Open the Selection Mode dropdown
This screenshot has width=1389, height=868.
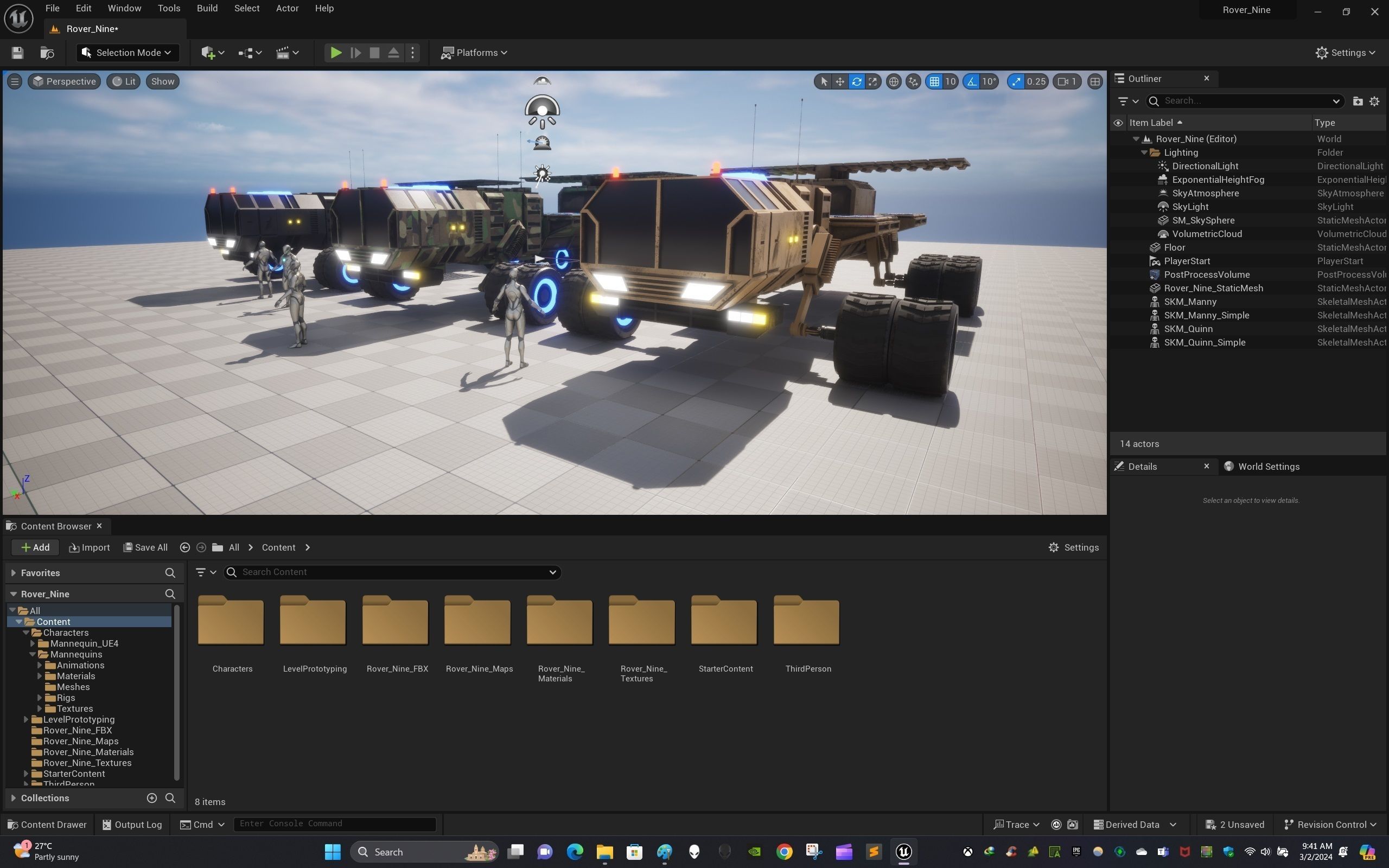tap(128, 53)
